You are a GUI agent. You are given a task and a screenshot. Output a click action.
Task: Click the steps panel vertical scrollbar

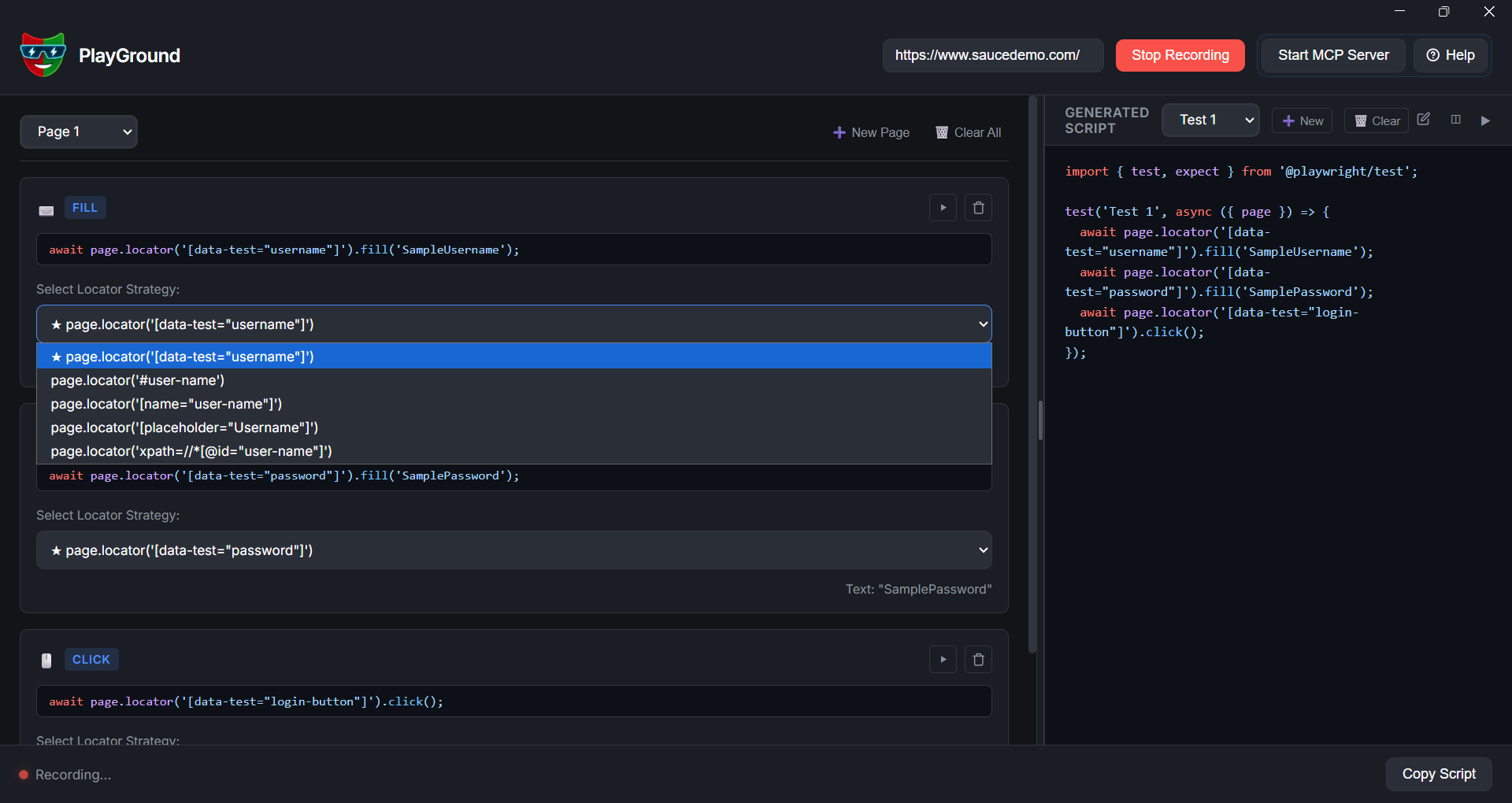(1032, 375)
